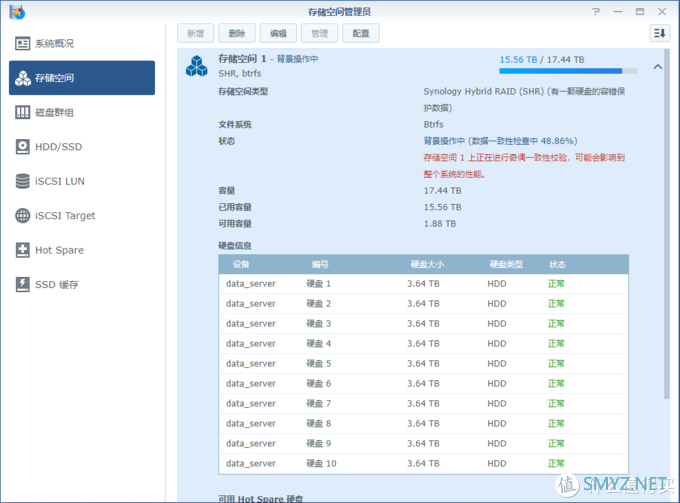Click the 15.56 TB used capacity value in details
The width and height of the screenshot is (680, 503).
pyautogui.click(x=442, y=207)
